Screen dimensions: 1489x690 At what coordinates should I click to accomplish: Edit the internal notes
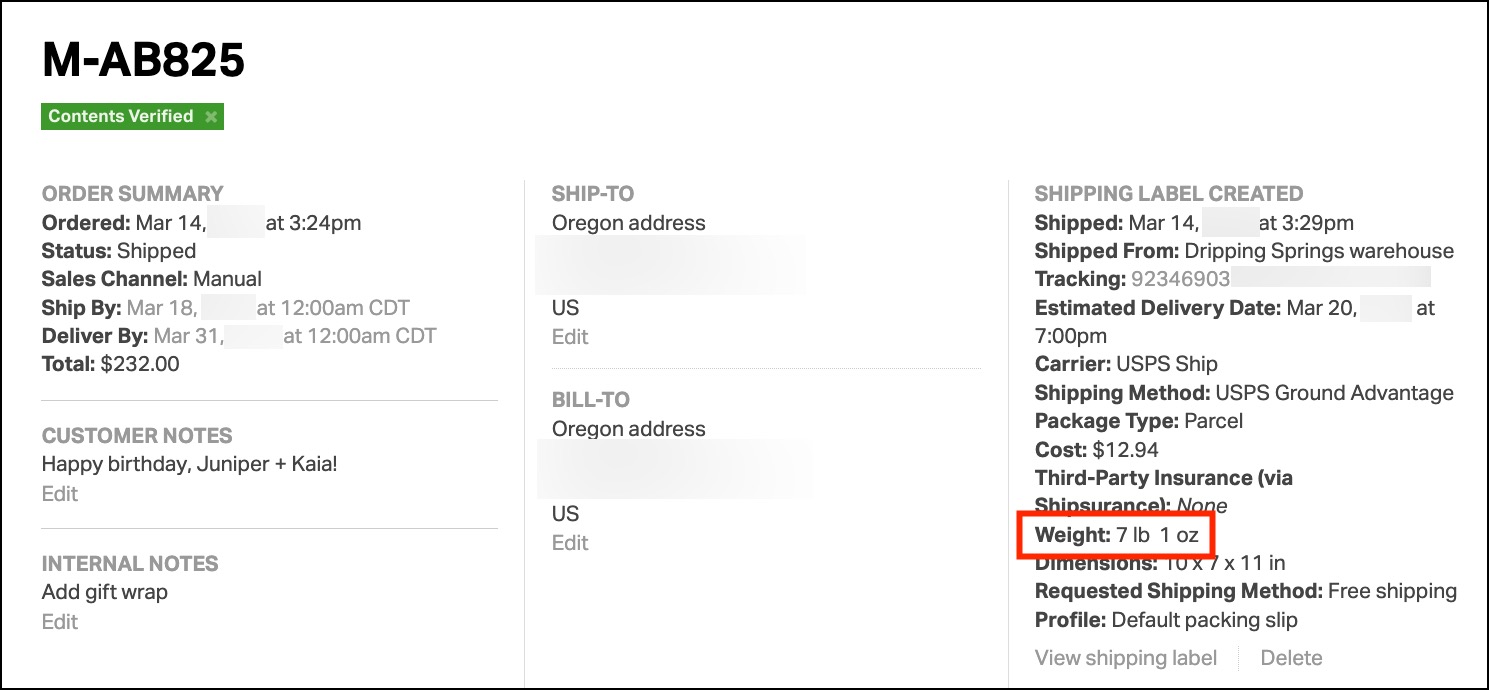(60, 621)
